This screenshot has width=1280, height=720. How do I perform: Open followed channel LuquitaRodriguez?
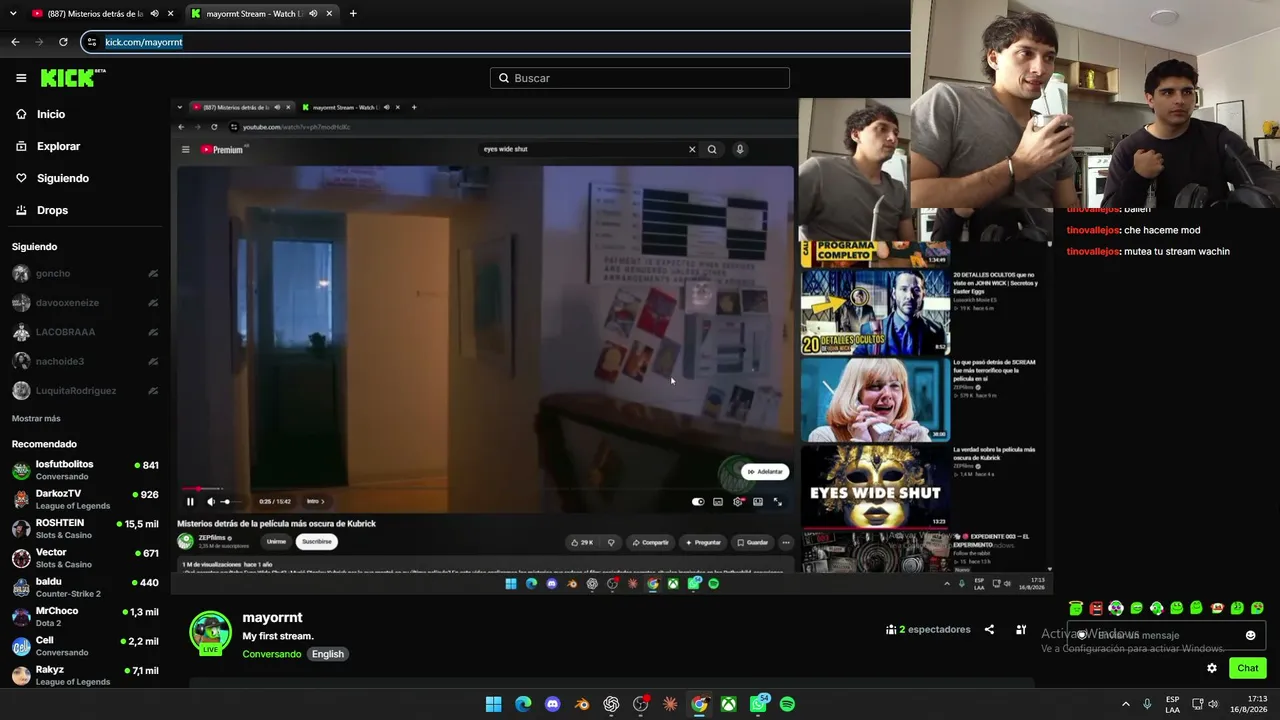(x=84, y=390)
